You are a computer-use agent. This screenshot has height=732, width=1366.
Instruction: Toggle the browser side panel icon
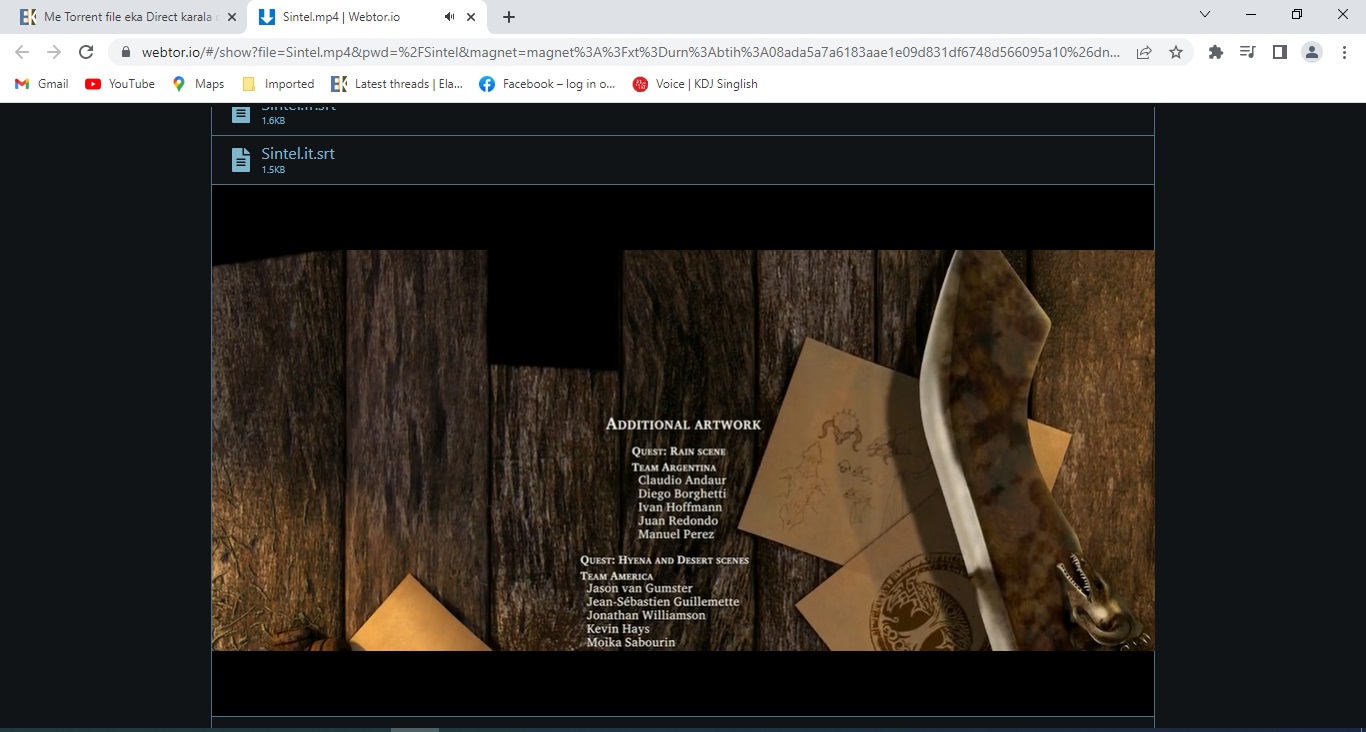tap(1279, 52)
